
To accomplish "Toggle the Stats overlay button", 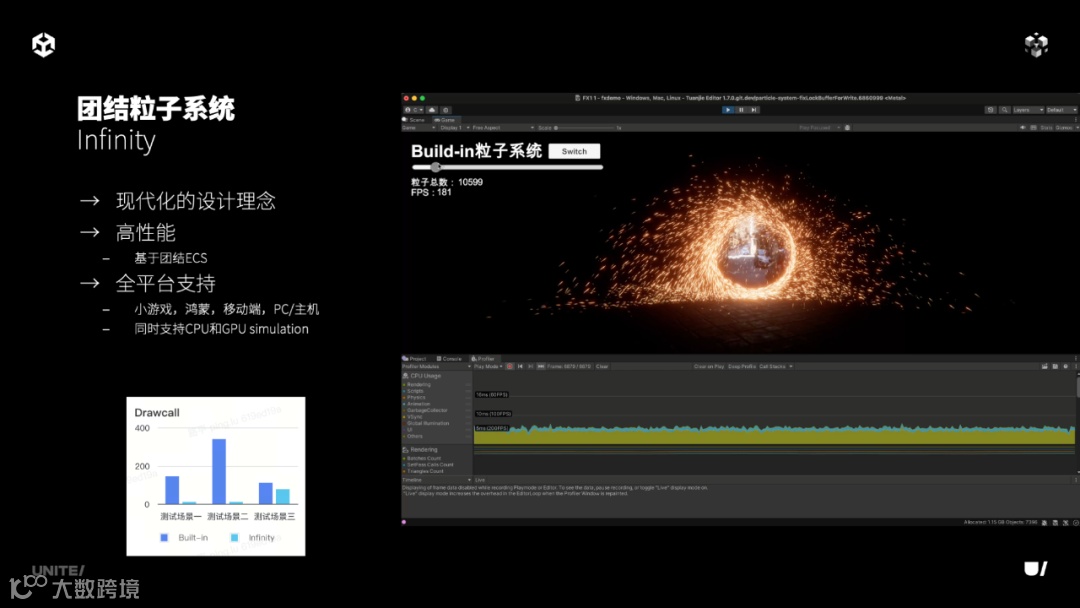I will (1046, 127).
